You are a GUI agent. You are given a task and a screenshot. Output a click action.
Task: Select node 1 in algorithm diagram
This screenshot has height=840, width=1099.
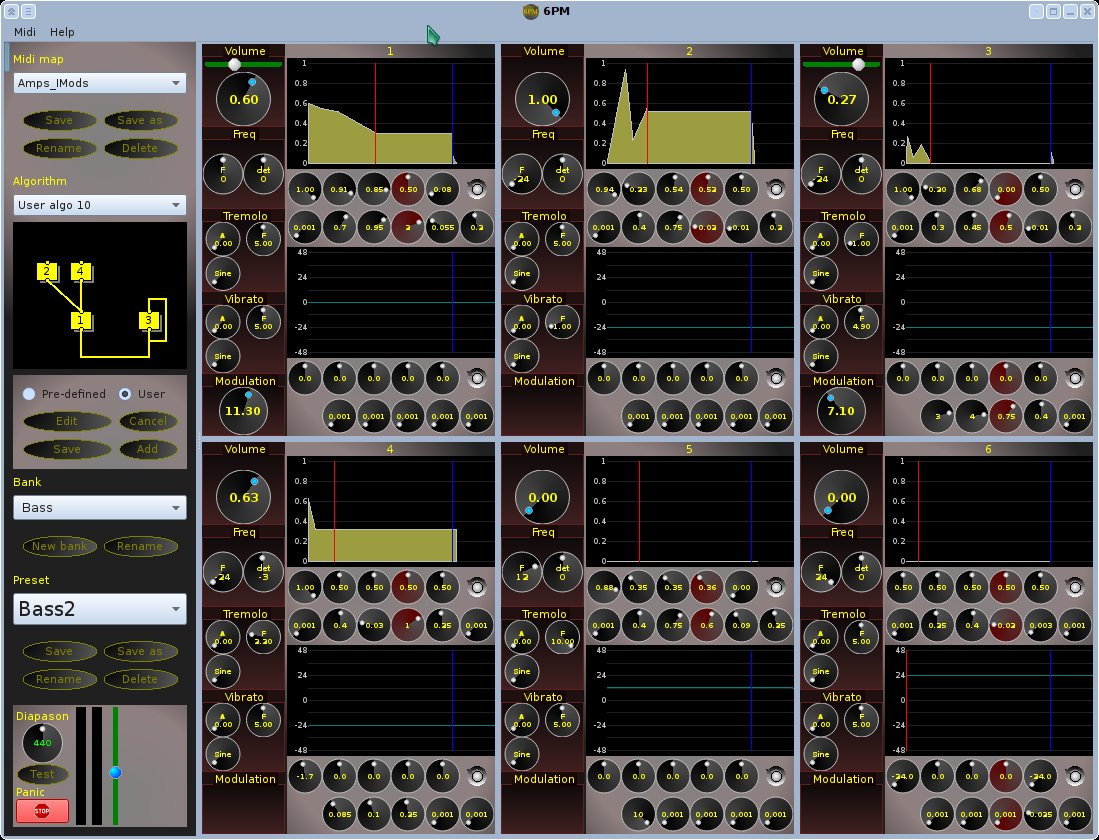pos(81,321)
